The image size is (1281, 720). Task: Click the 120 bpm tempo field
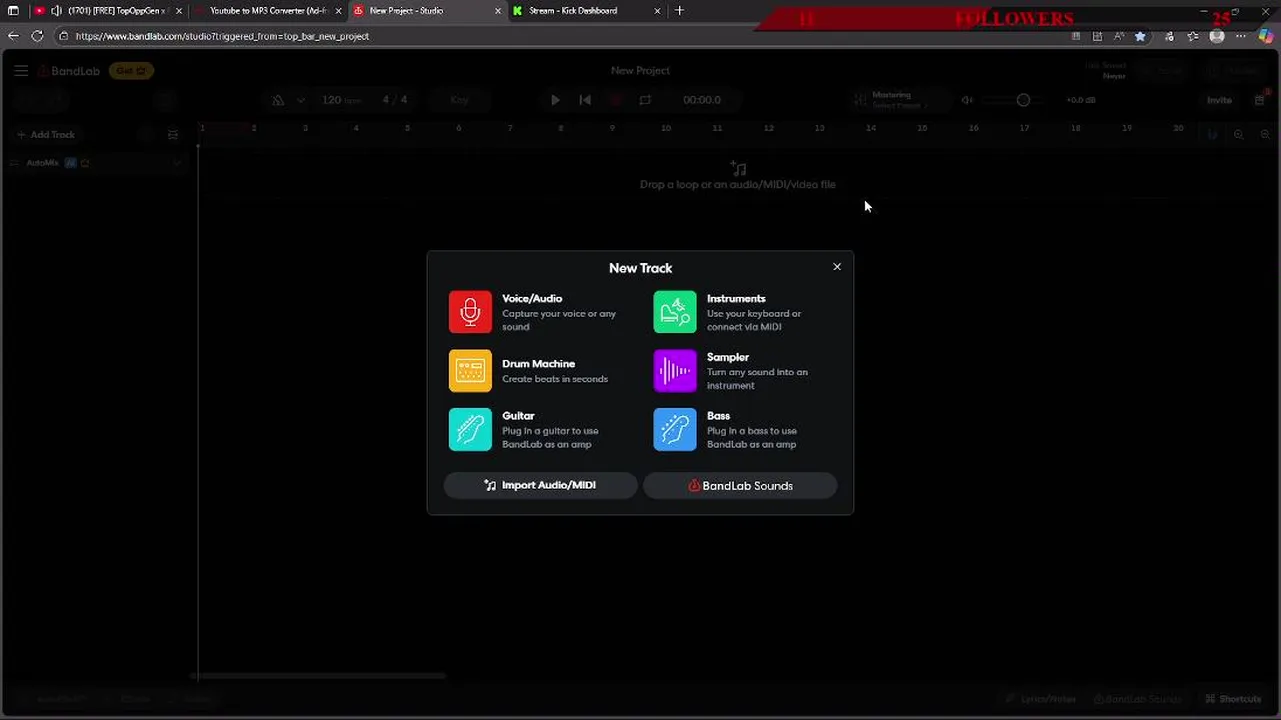[x=341, y=100]
